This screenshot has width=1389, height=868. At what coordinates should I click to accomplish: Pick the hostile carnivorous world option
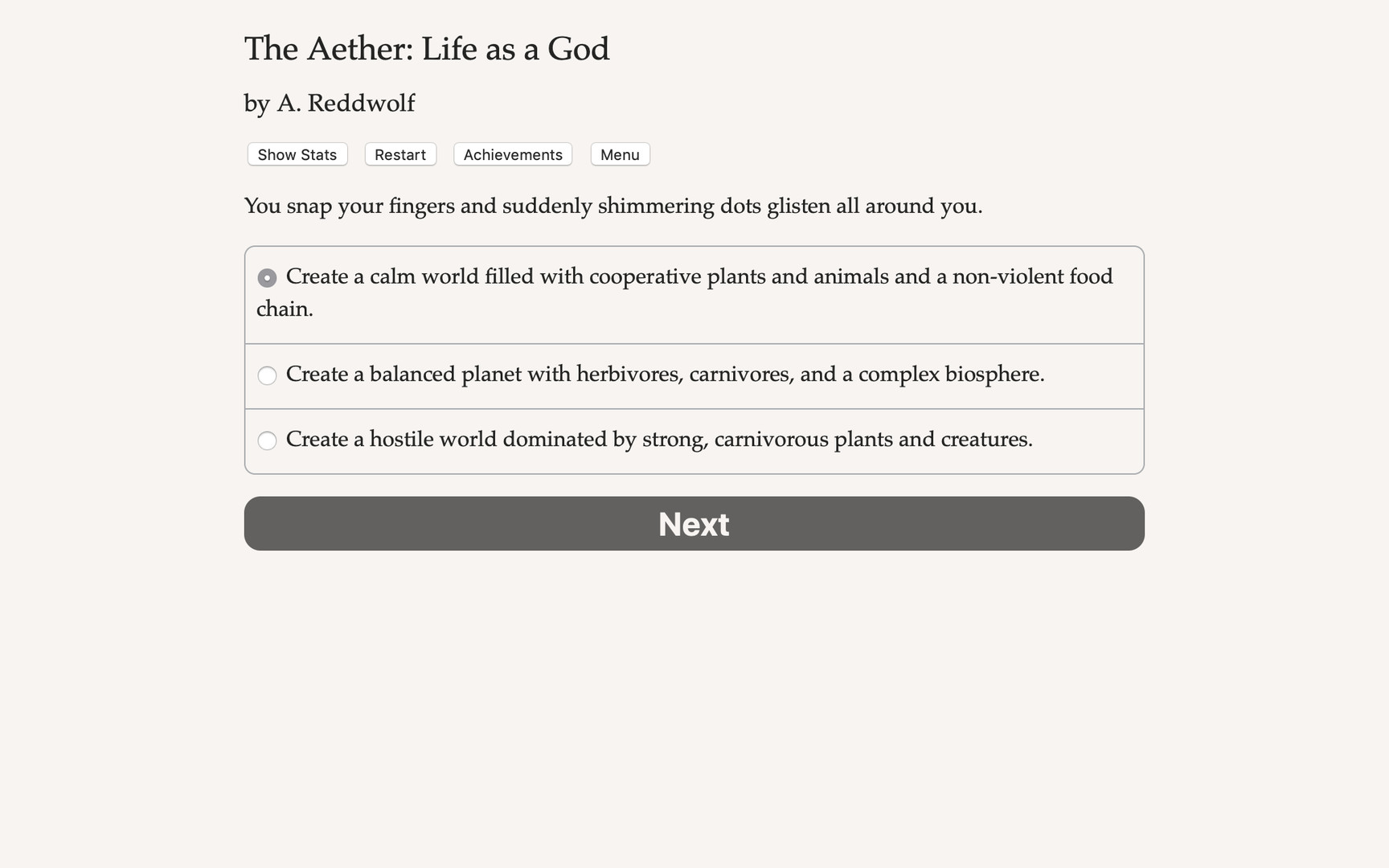point(267,440)
